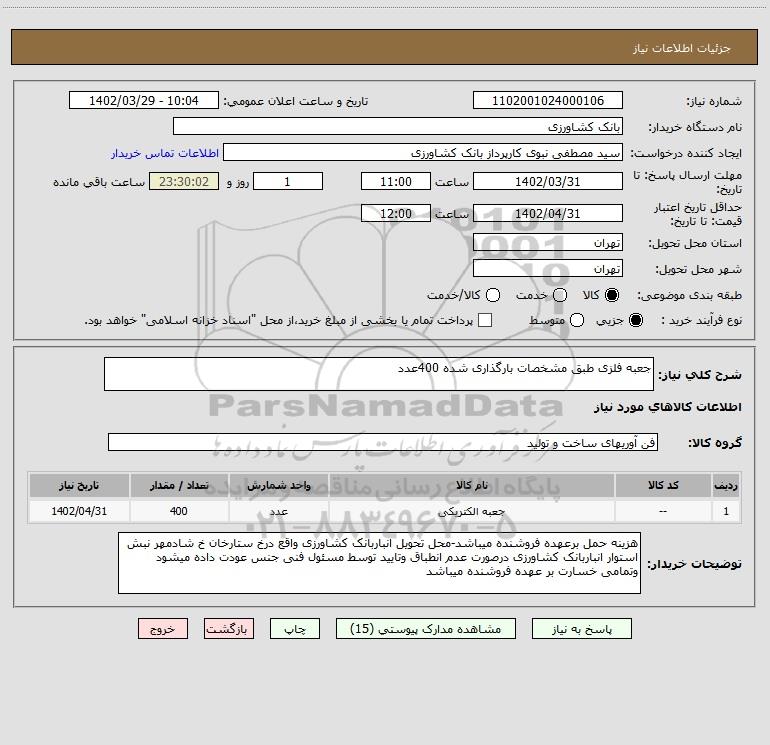
Task: Click the واحد شمارش column header
Action: point(278,485)
